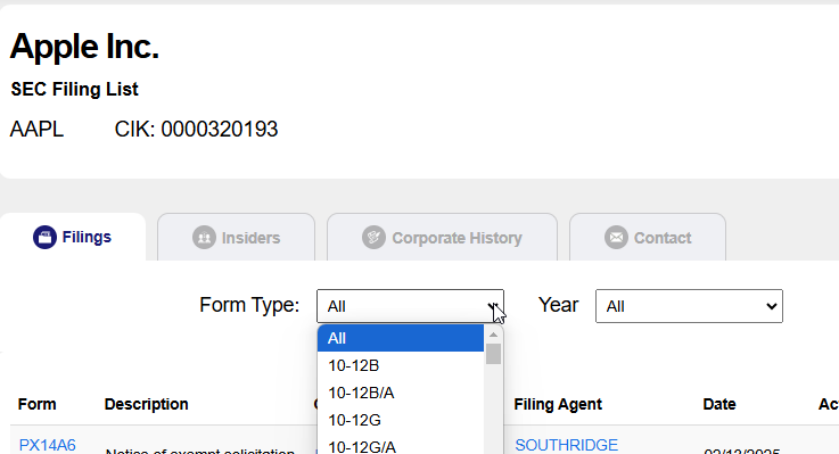Screen dimensions: 839x454
Task: Collapse the Form Type dropdown arrow
Action: point(492,306)
